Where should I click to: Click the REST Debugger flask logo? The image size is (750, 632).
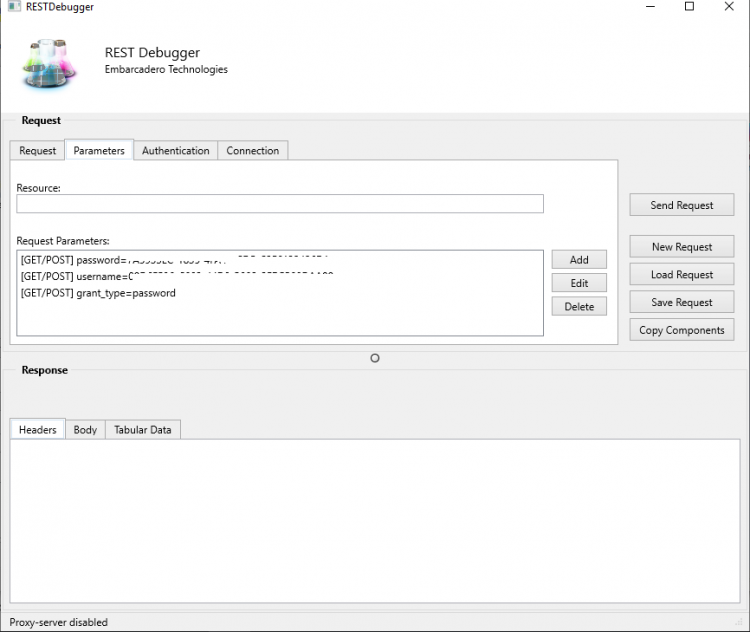pos(49,63)
